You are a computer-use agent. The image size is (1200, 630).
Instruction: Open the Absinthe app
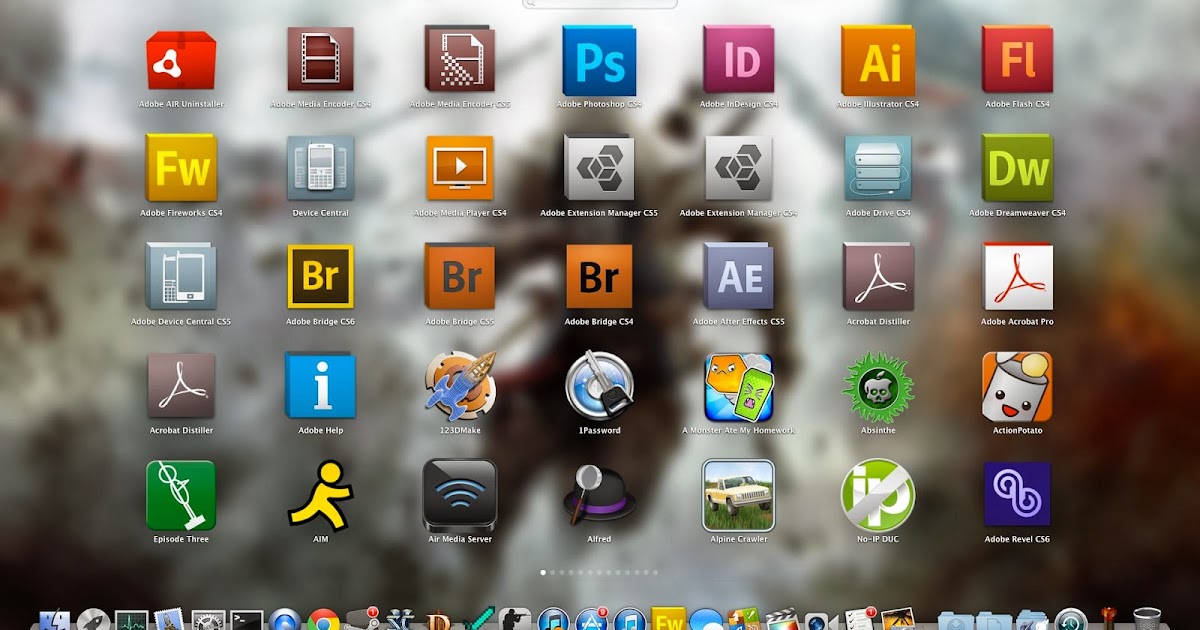(x=878, y=386)
